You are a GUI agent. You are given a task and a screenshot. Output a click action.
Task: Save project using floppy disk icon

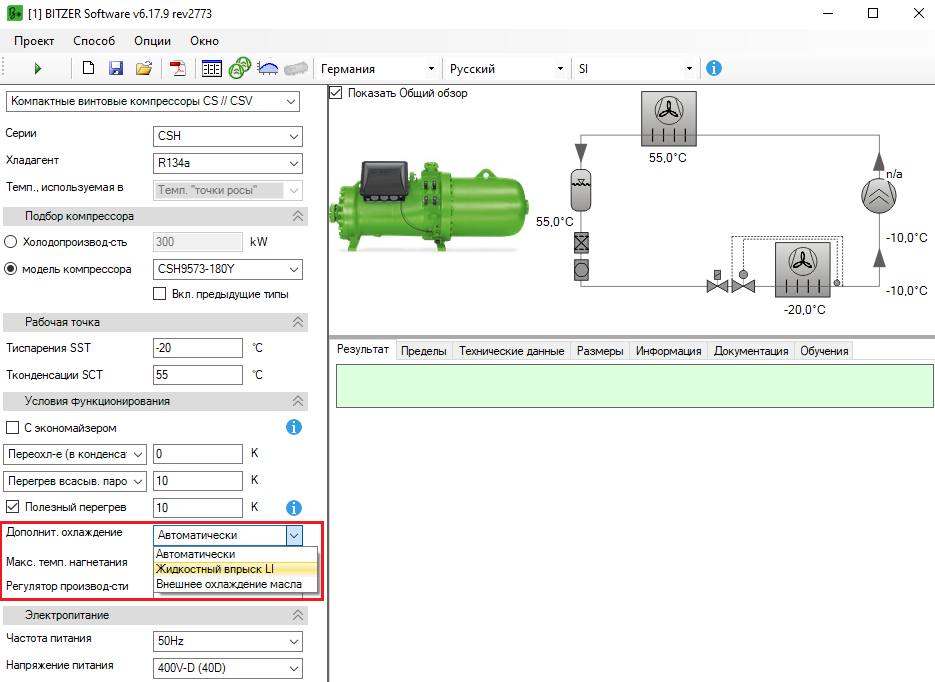(x=116, y=69)
